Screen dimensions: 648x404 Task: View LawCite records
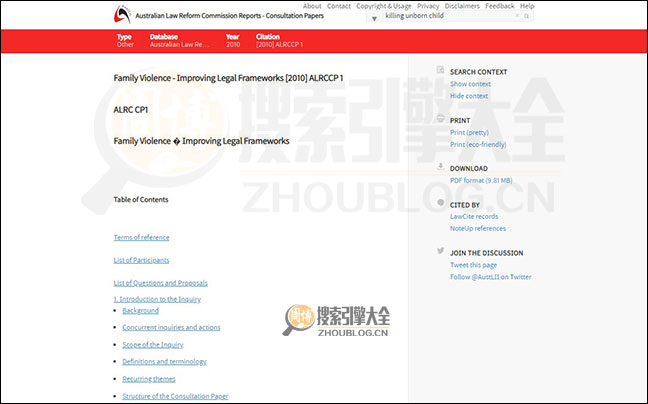click(x=474, y=216)
